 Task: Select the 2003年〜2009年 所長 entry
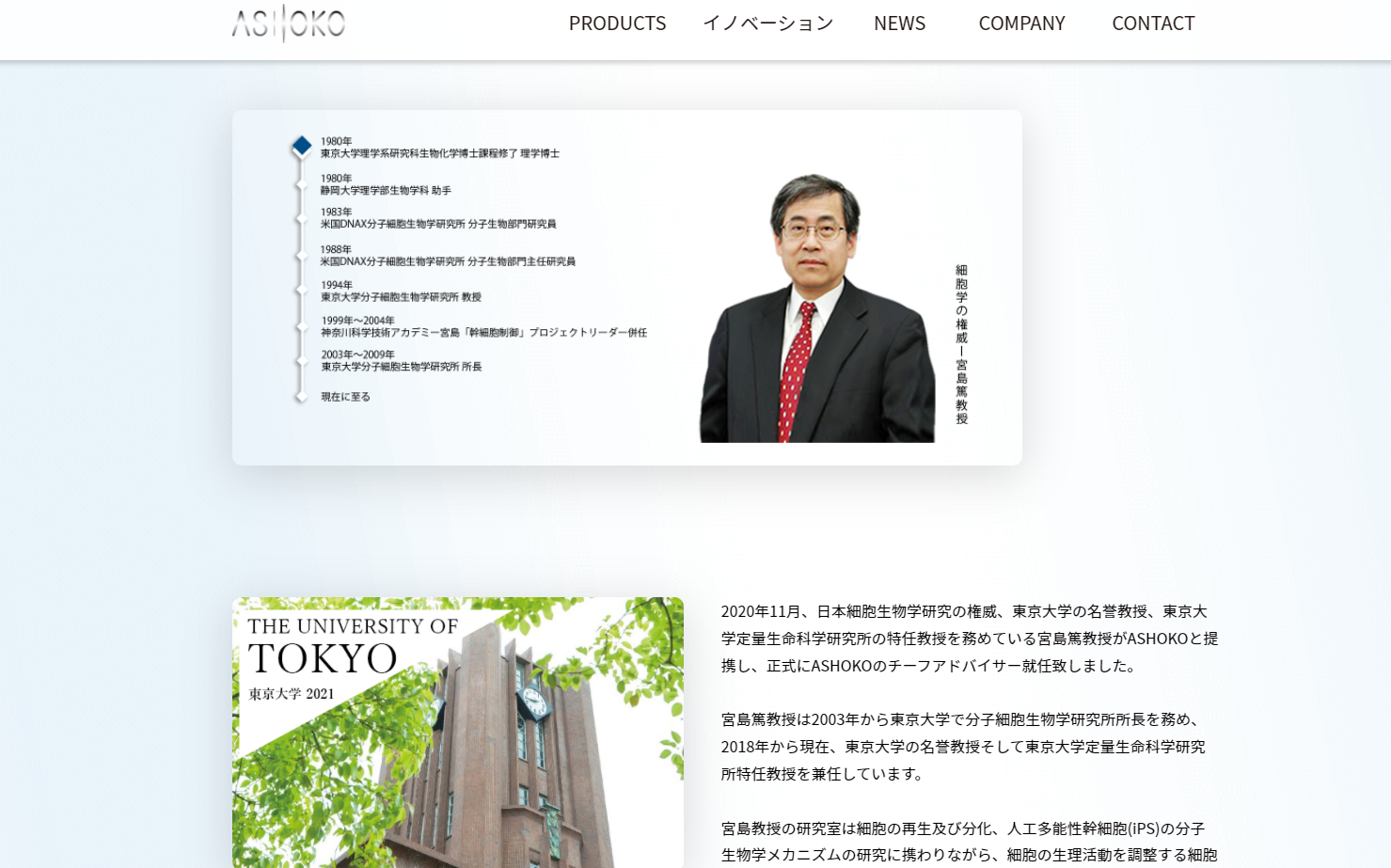[402, 361]
